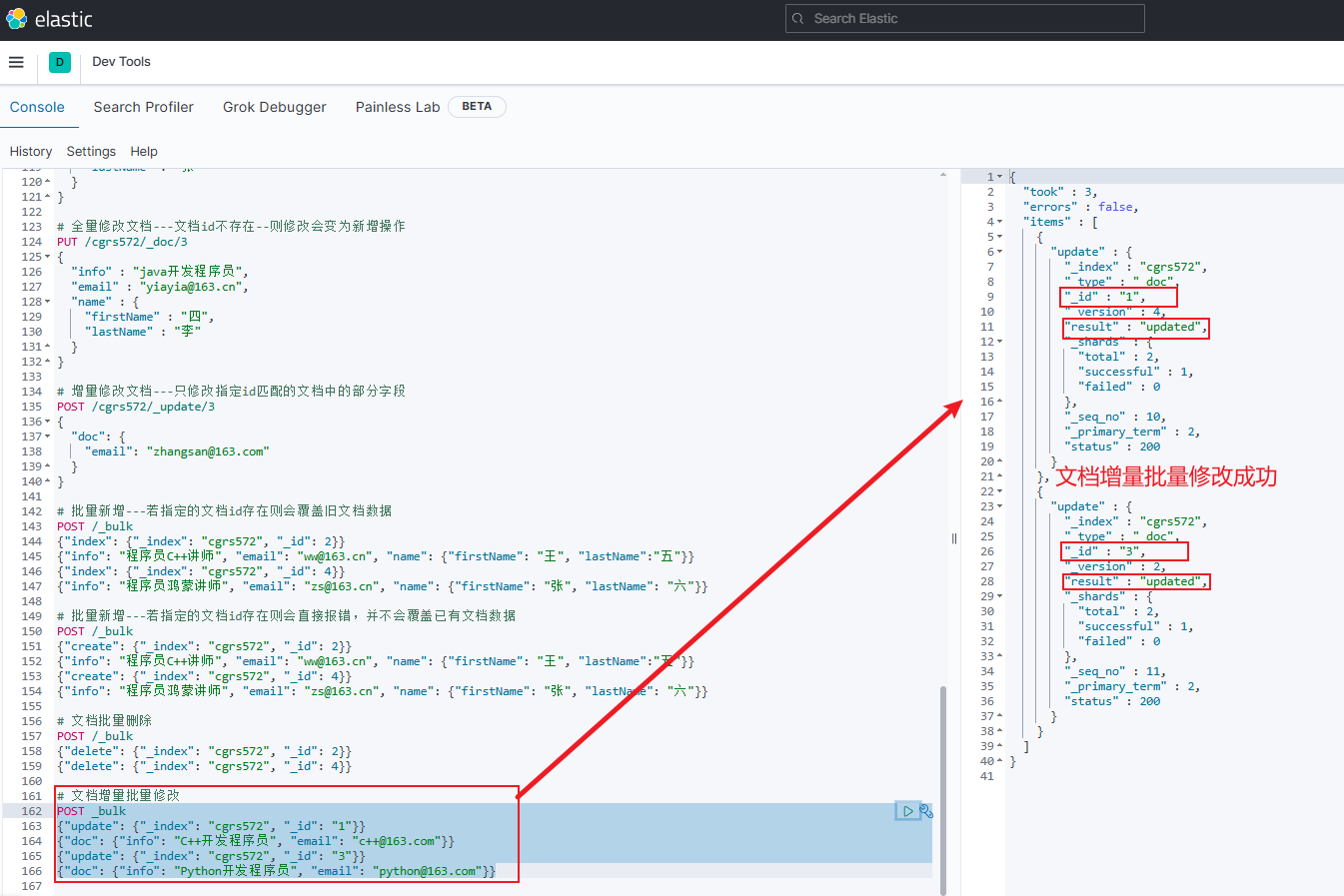Screen dimensions: 1344x896
Task: Open console Settings
Action: coord(91,152)
